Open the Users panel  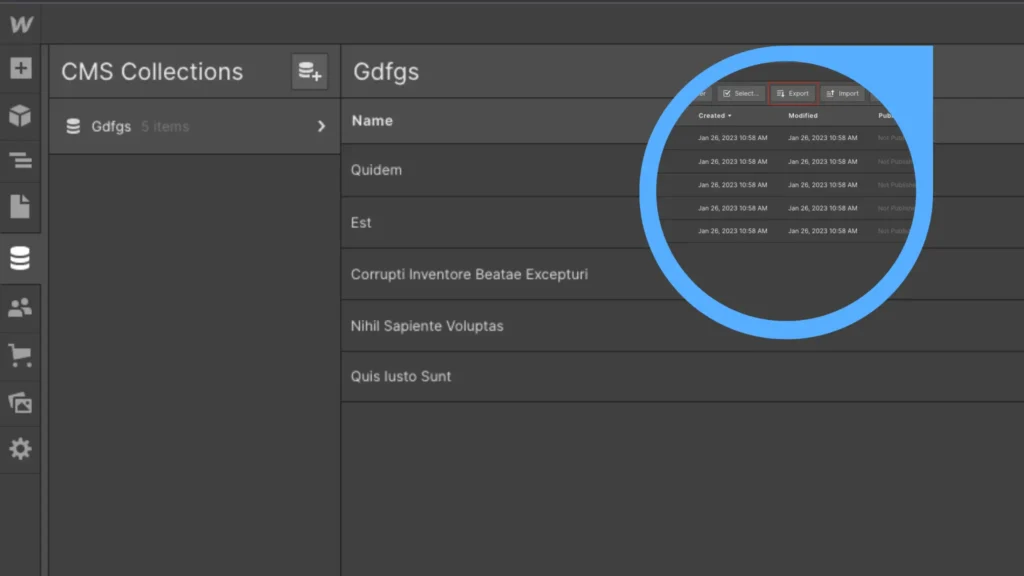coord(20,307)
